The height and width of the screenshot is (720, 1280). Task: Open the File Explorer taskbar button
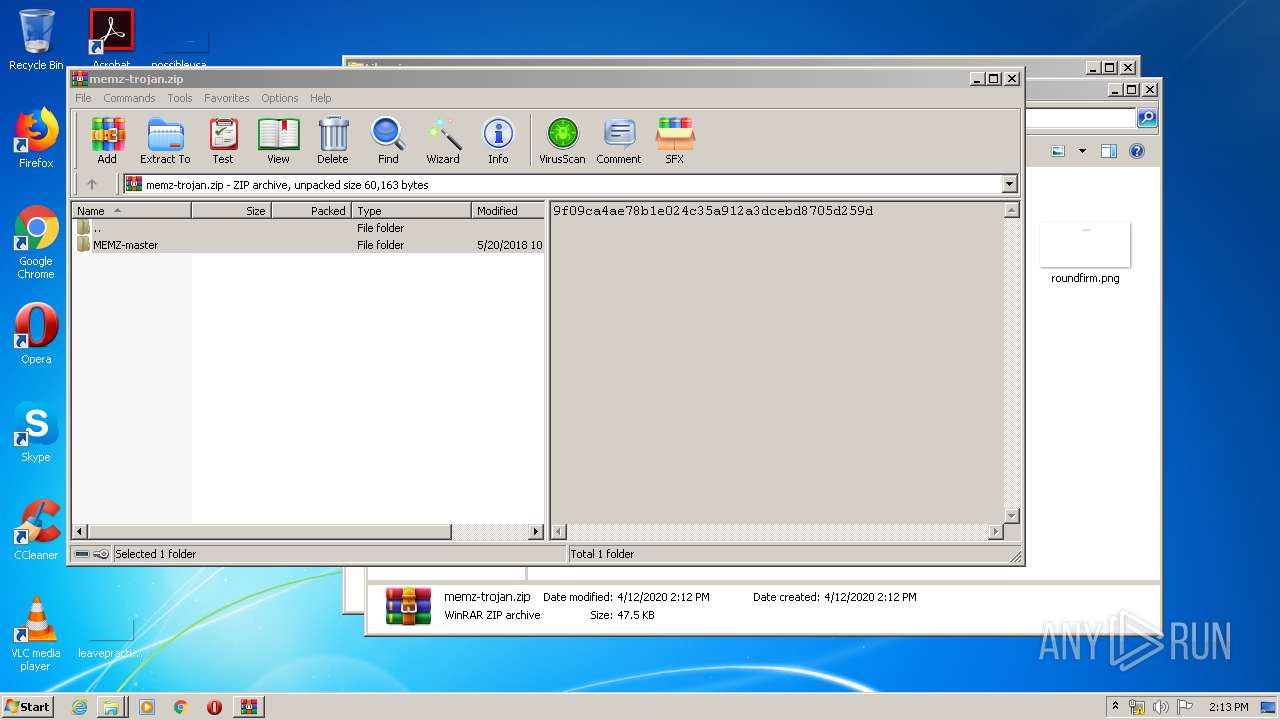point(111,707)
